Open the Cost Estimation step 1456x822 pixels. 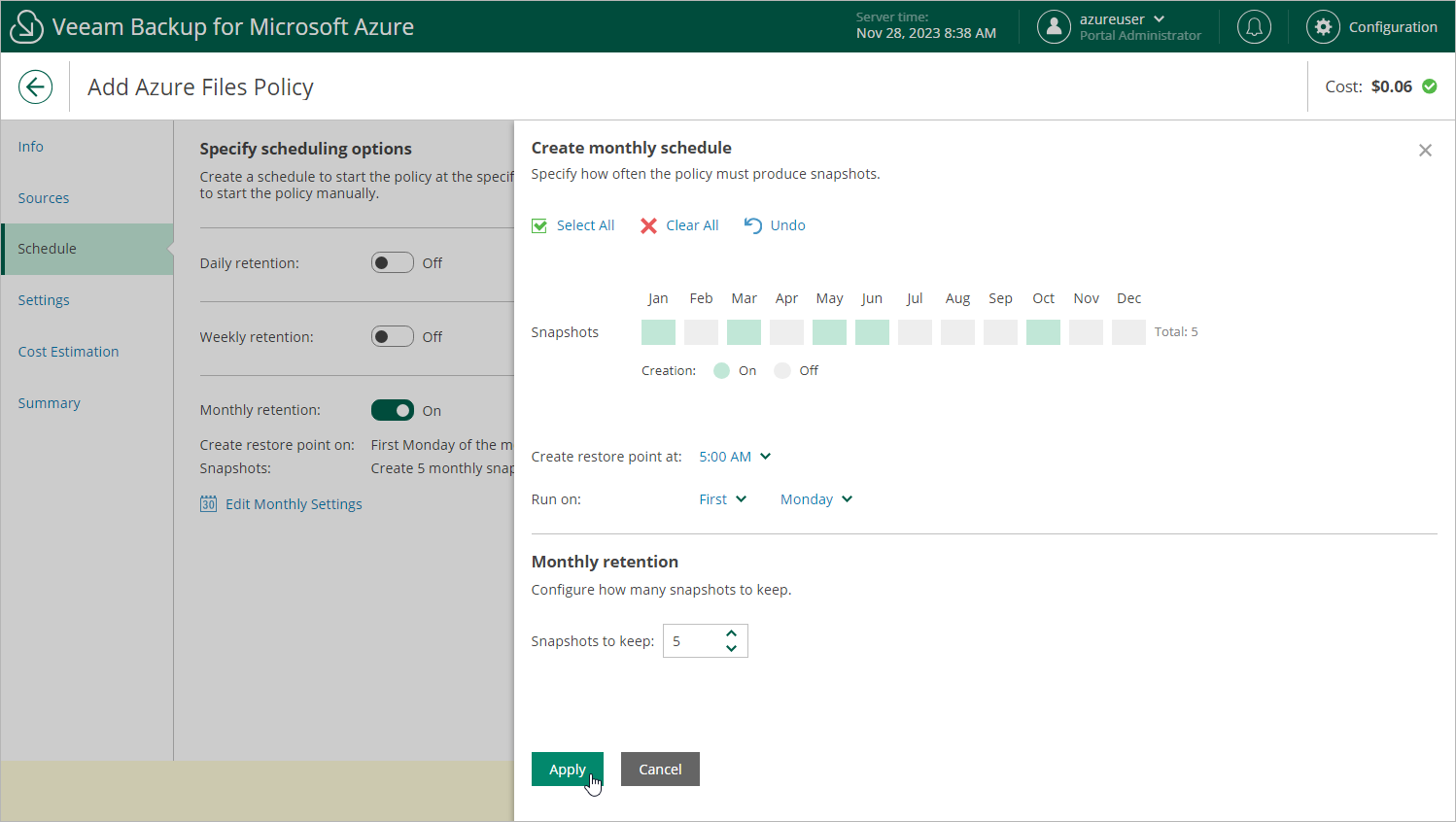[68, 352]
